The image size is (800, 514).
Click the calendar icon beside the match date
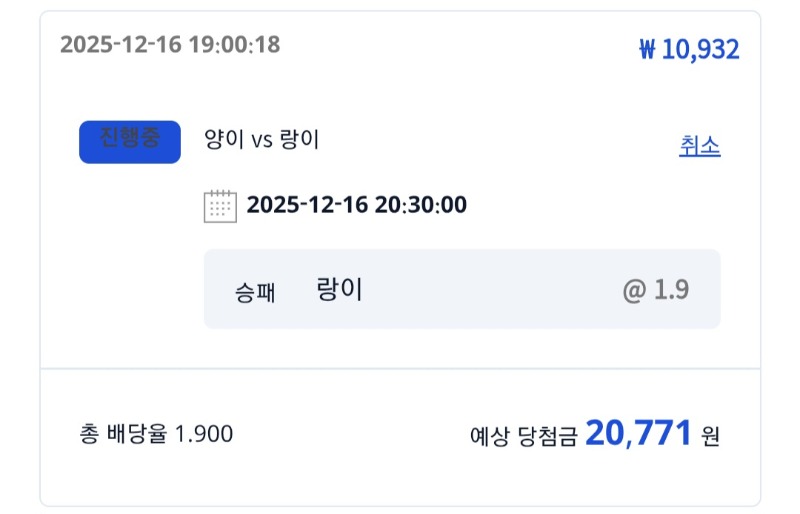click(220, 205)
